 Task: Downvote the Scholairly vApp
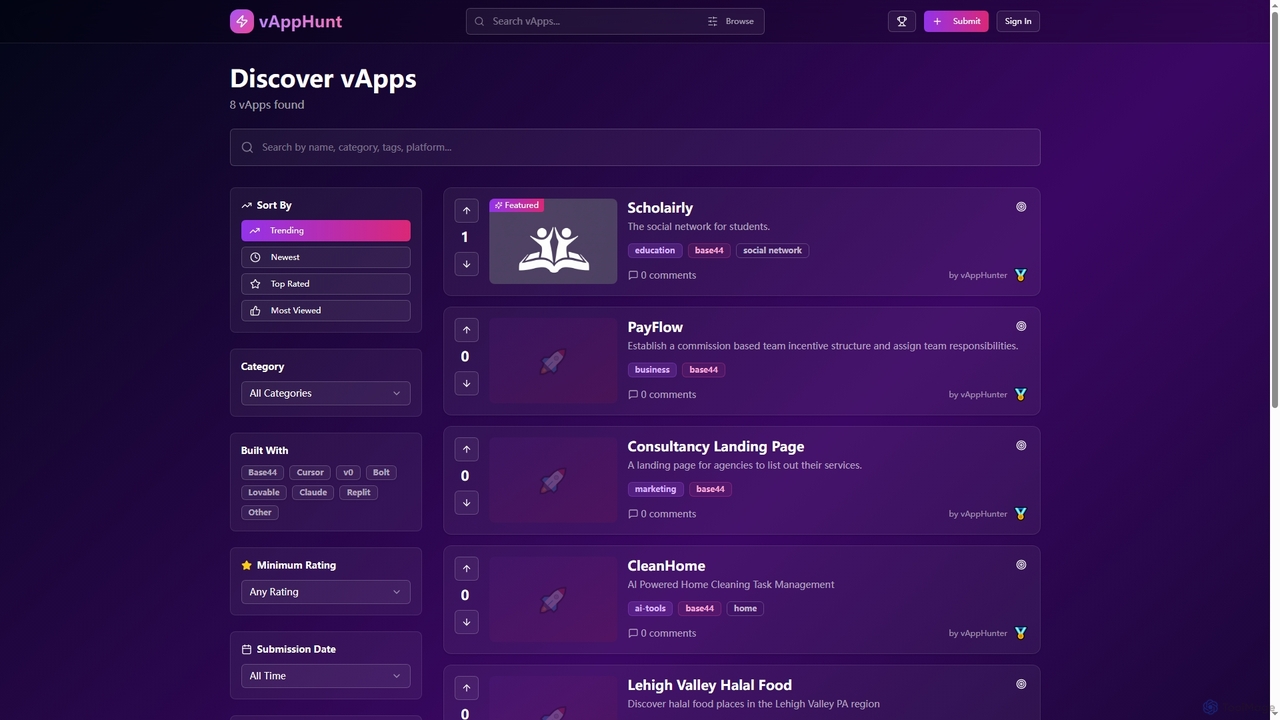[466, 264]
